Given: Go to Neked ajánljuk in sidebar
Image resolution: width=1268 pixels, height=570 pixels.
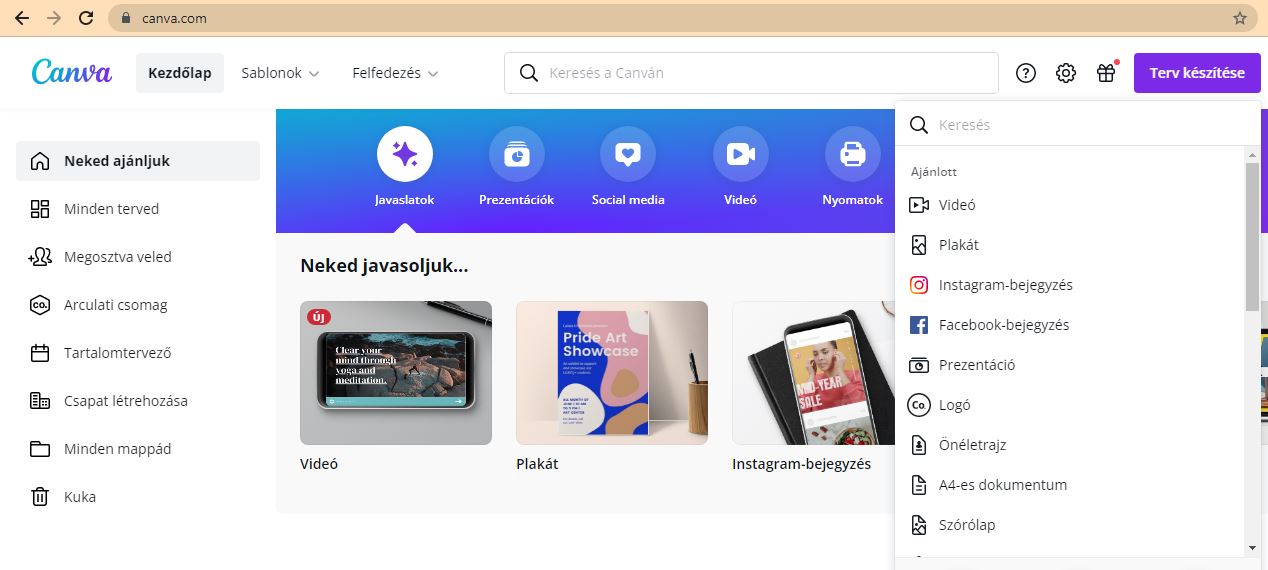Looking at the screenshot, I should click(x=138, y=161).
